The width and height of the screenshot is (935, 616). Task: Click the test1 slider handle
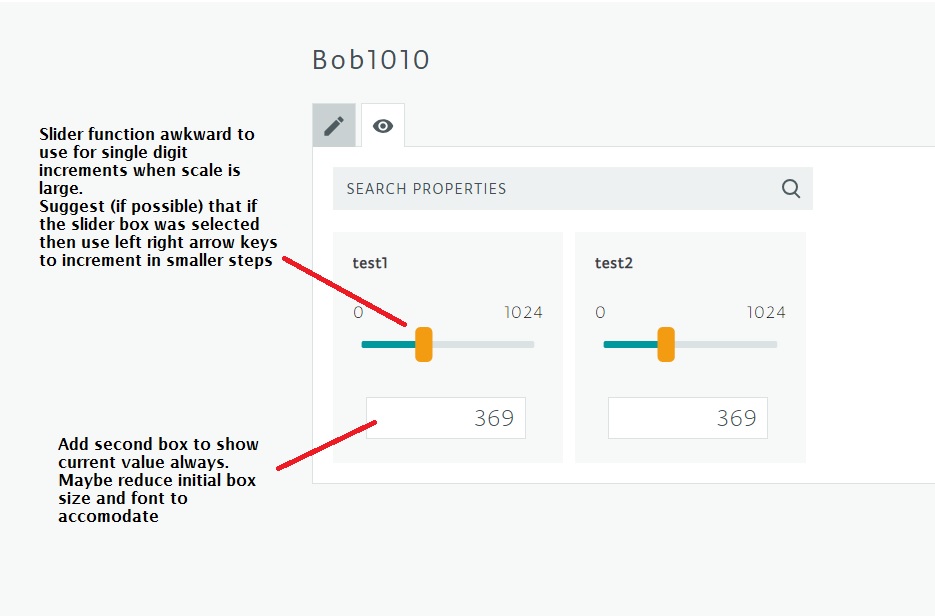(x=423, y=343)
